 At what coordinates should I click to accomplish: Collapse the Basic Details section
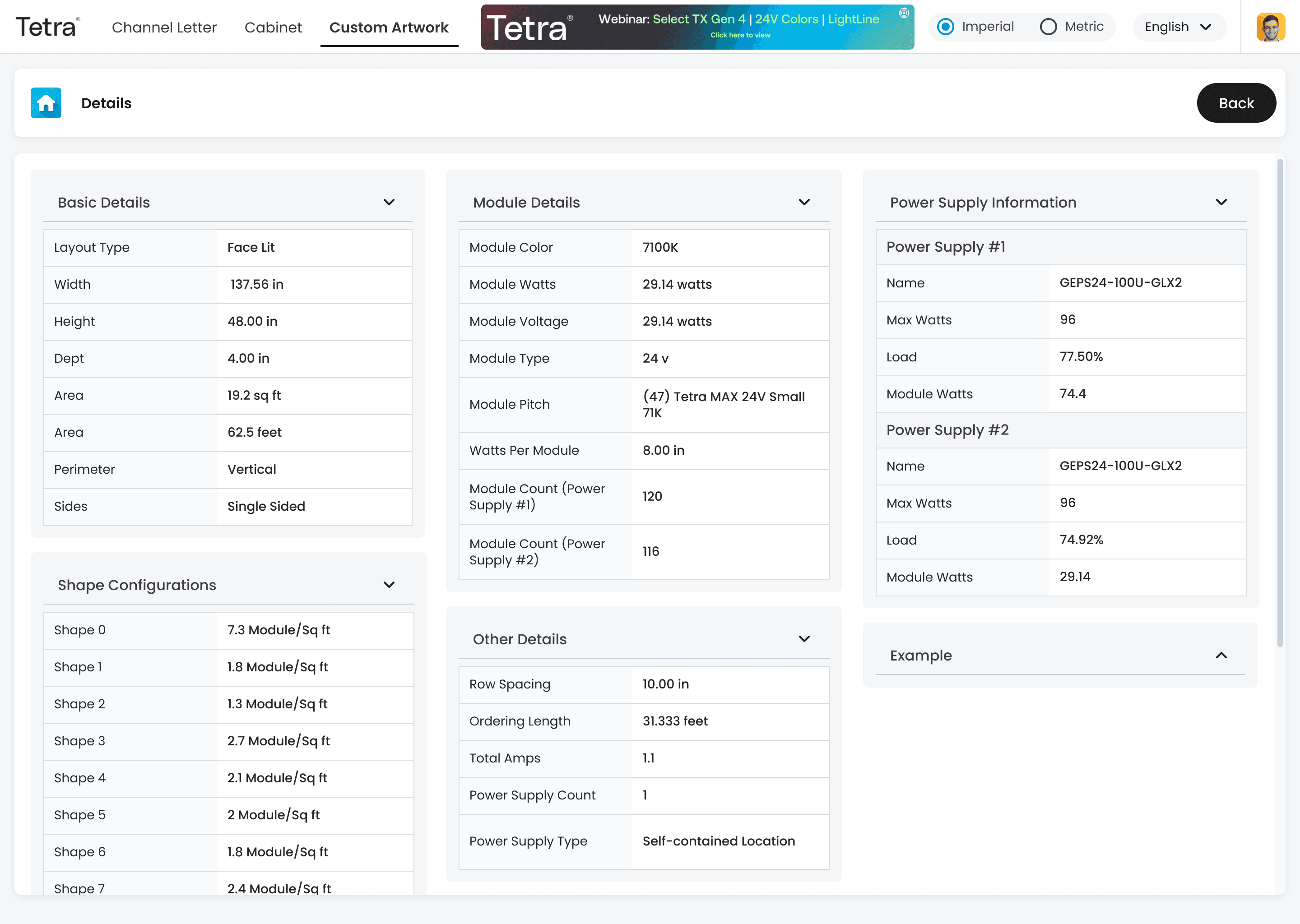click(x=389, y=203)
